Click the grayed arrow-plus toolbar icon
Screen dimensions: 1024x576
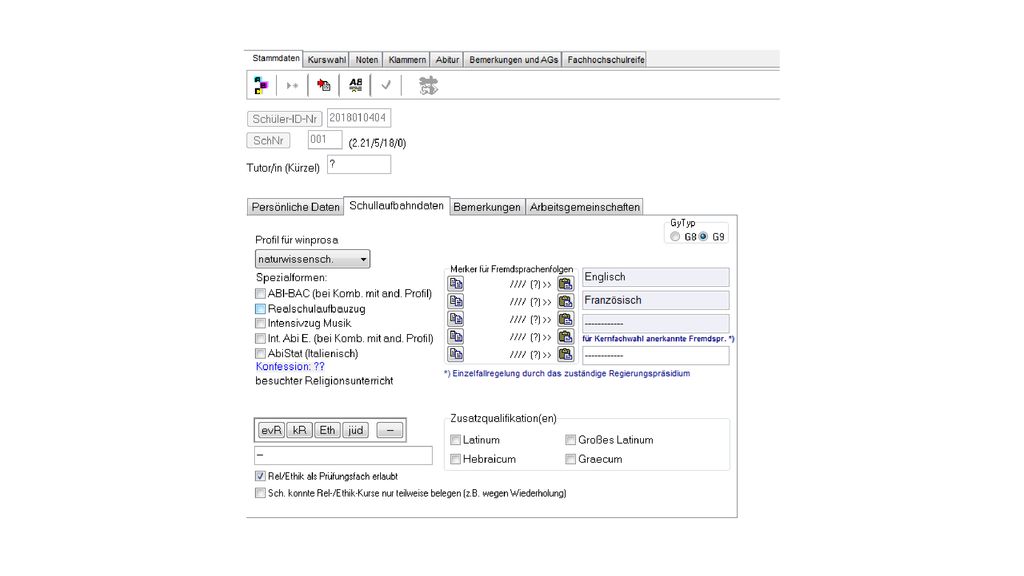click(292, 86)
